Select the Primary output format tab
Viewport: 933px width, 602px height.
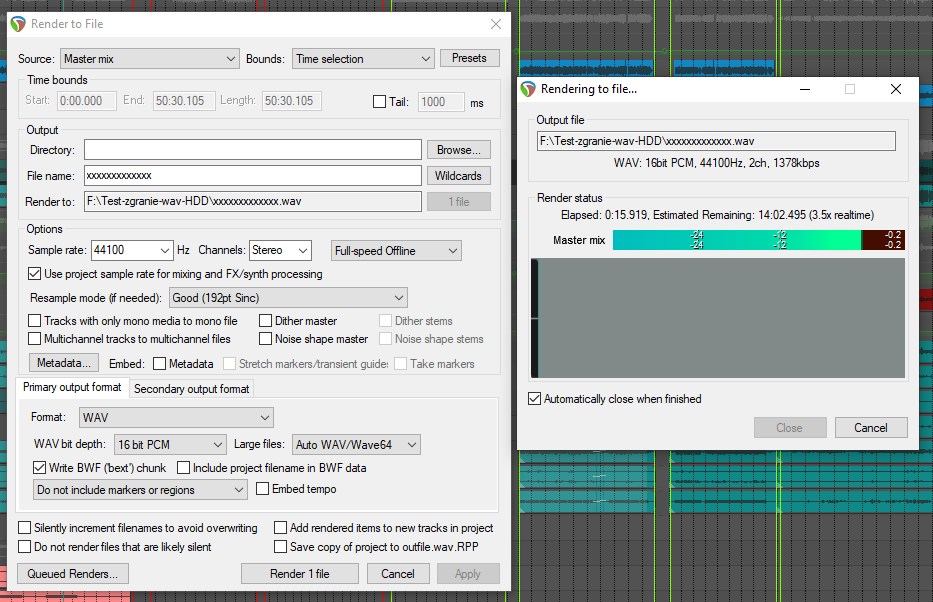[72, 387]
